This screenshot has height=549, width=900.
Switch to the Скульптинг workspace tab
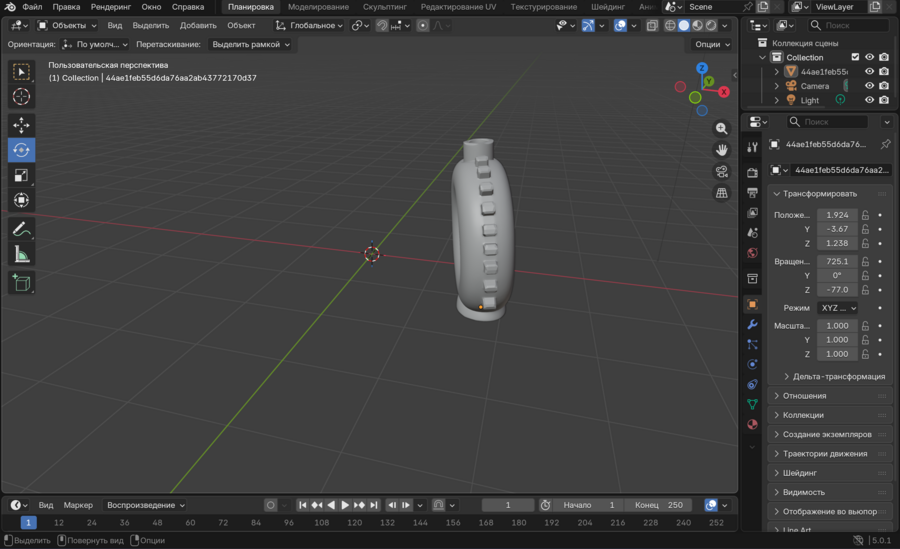pos(384,7)
